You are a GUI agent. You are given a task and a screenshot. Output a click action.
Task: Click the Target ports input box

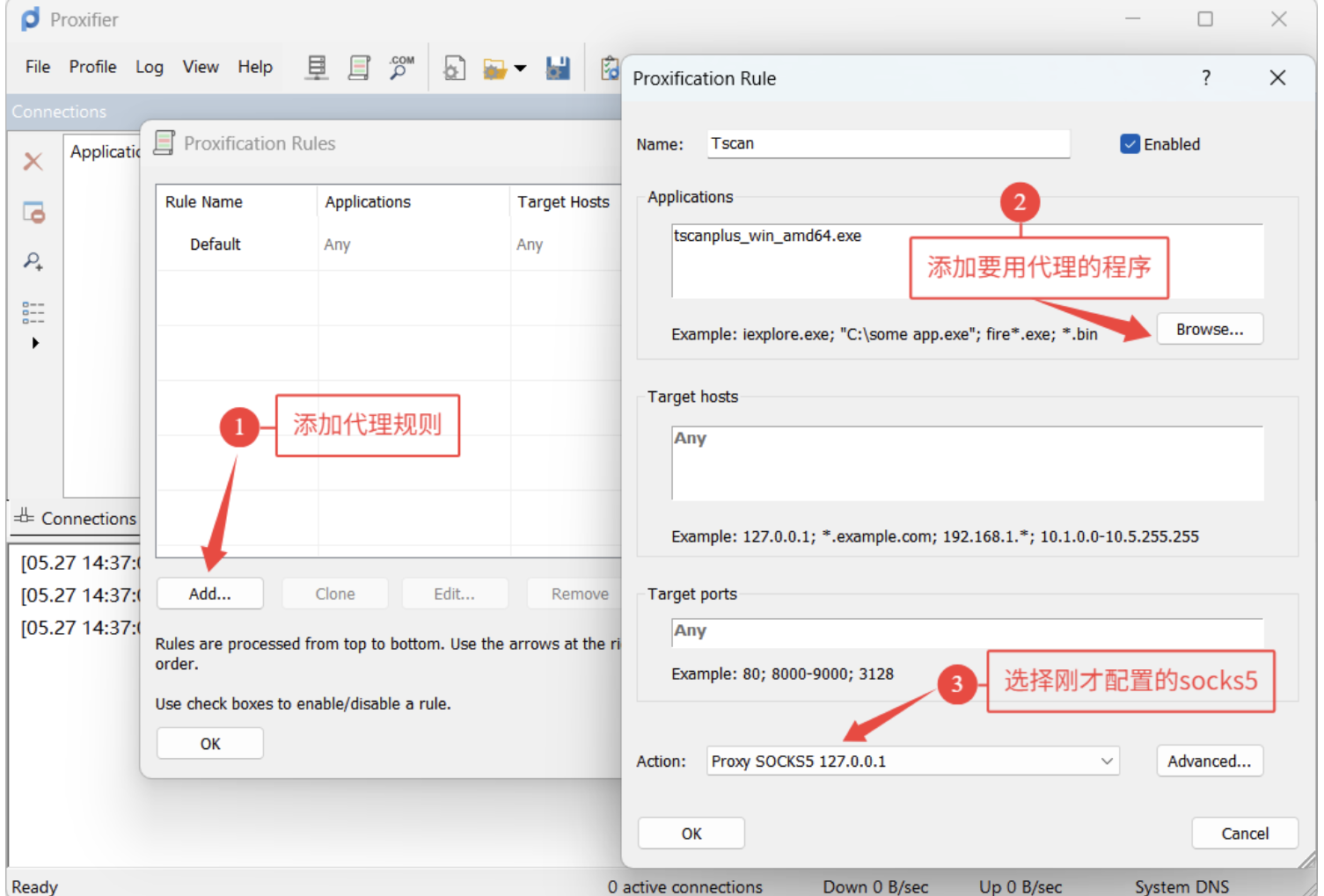tap(967, 632)
